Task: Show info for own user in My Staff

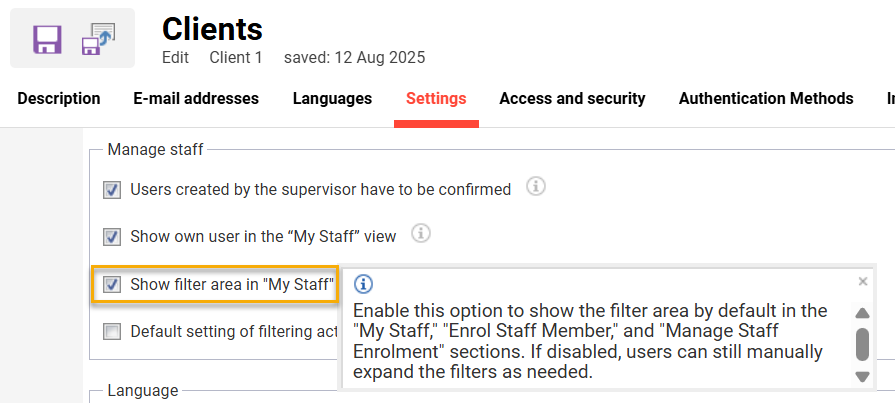Action: pos(421,234)
